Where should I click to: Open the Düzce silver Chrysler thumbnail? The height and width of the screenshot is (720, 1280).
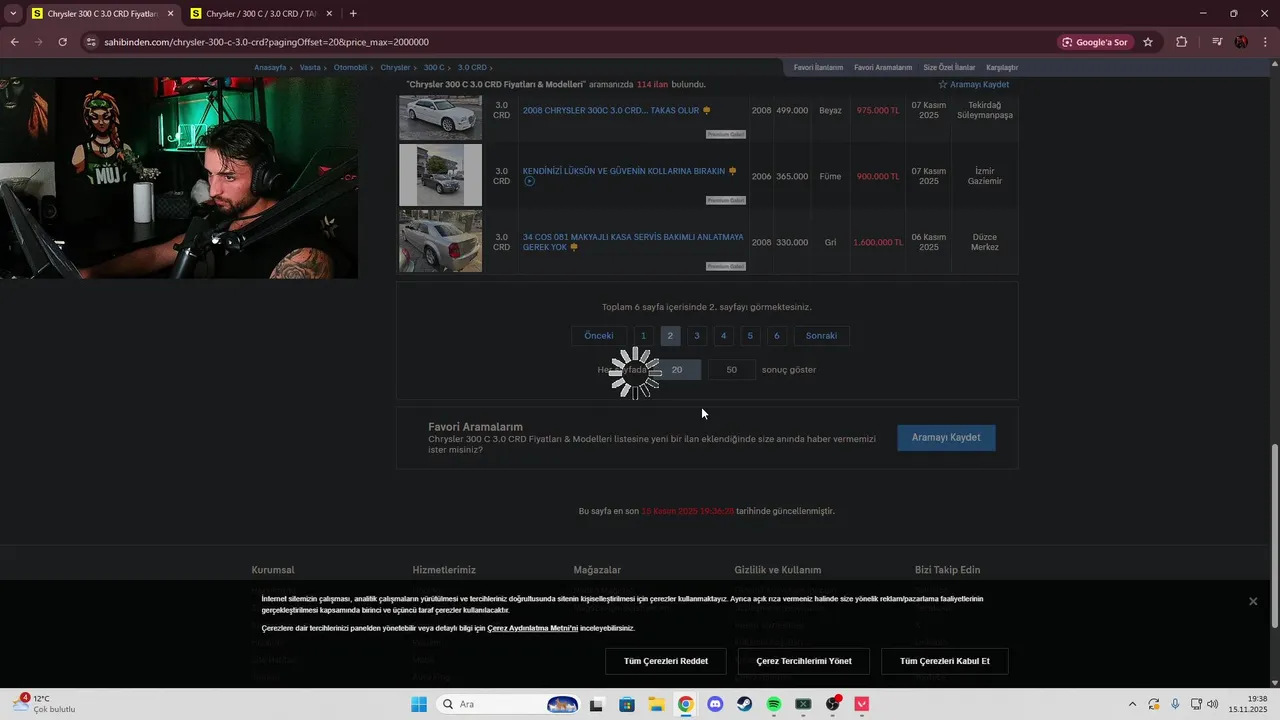coord(440,241)
